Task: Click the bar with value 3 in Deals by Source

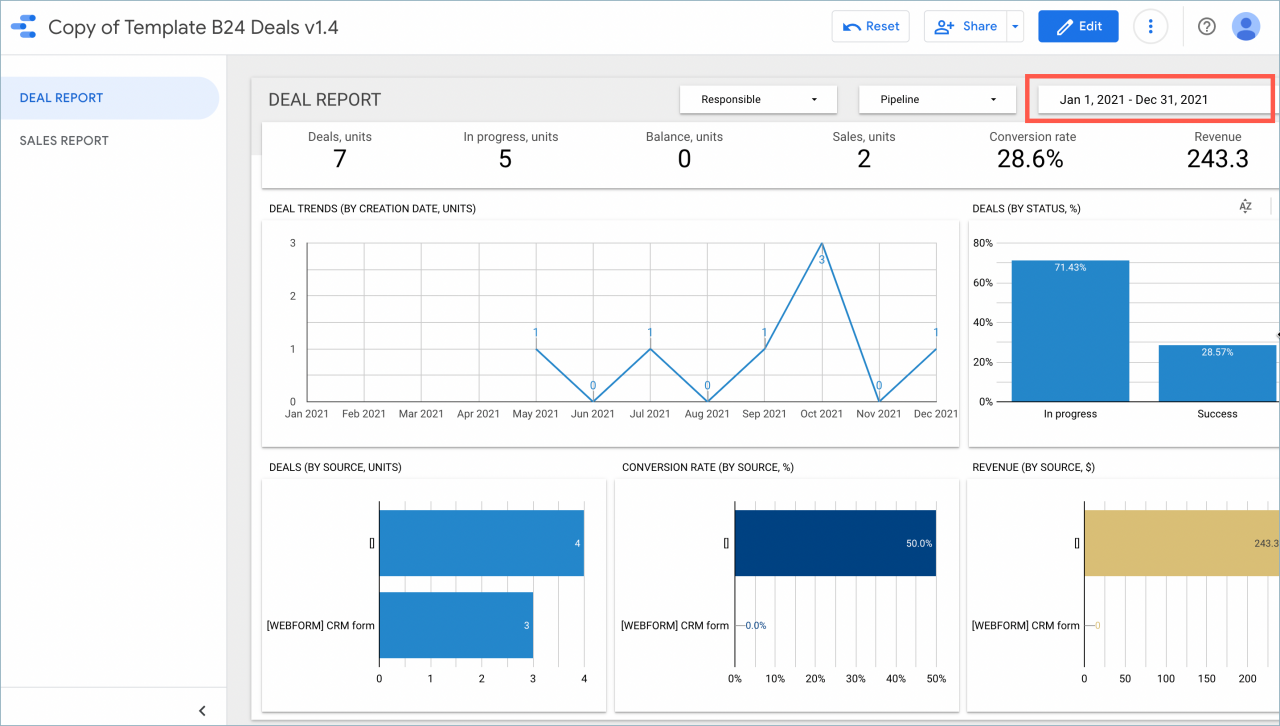Action: click(x=456, y=625)
